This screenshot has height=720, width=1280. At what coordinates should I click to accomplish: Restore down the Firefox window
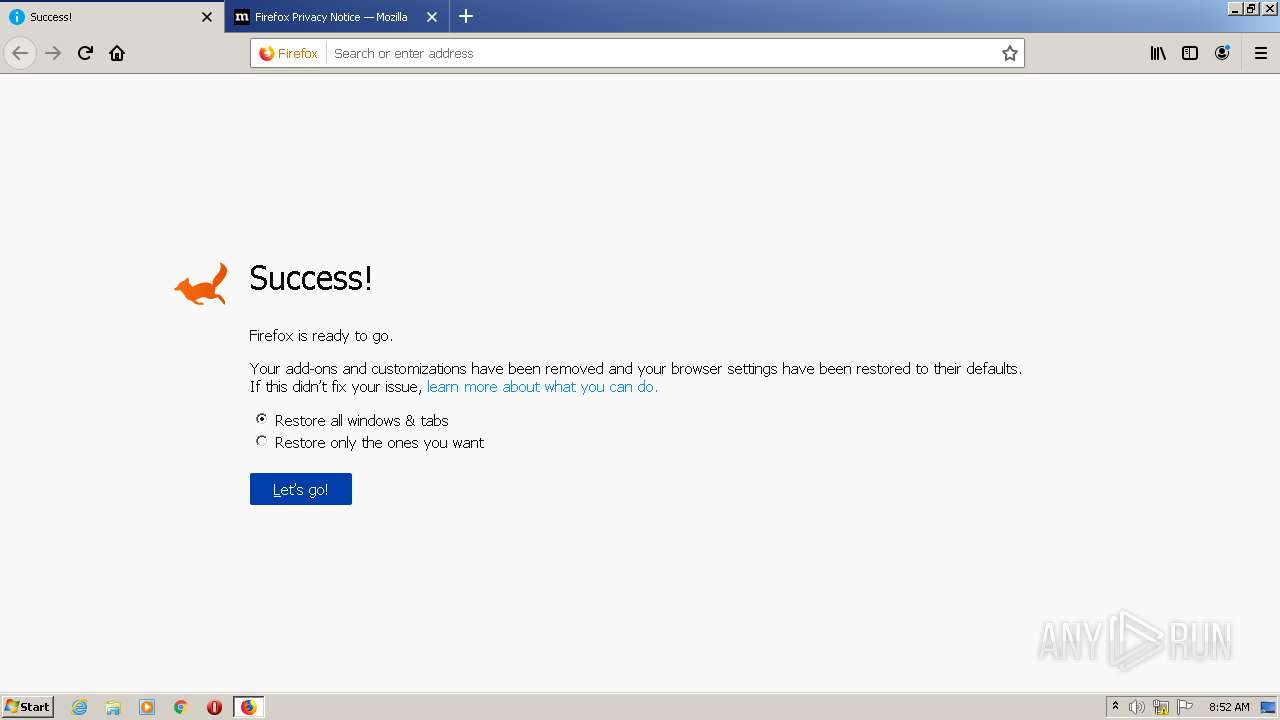[1251, 8]
